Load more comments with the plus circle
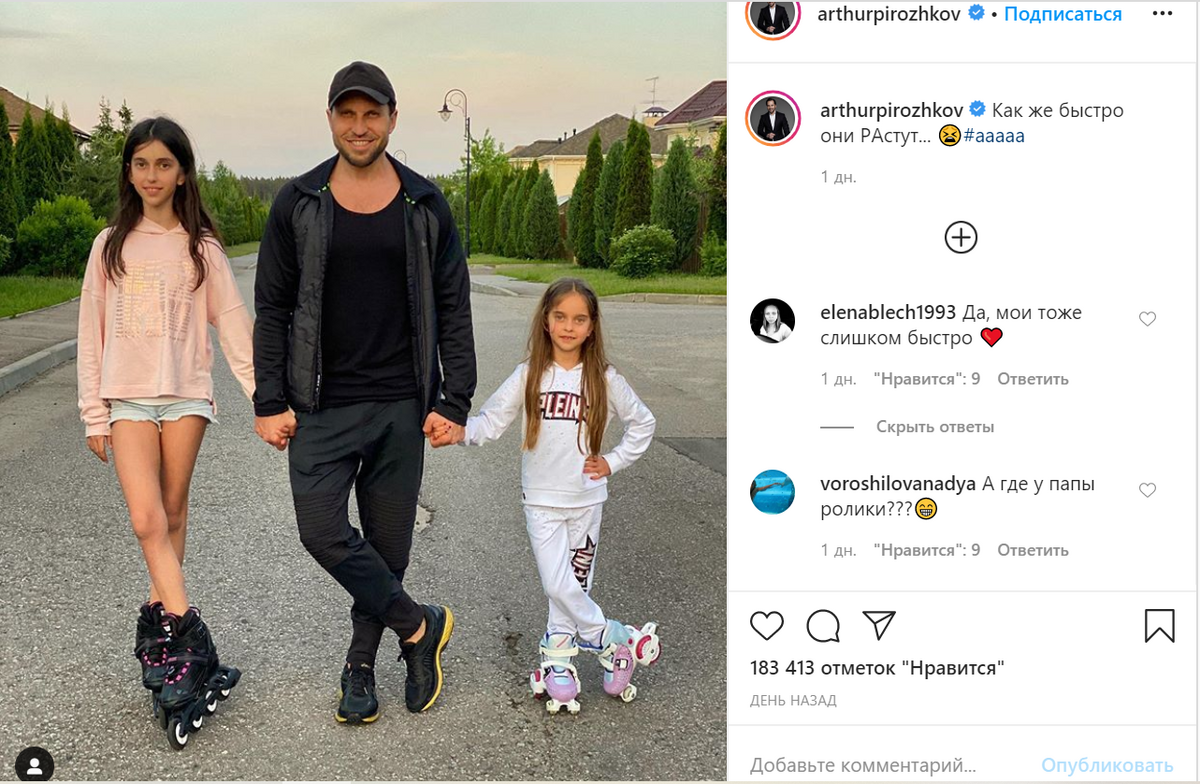This screenshot has height=784, width=1200. click(x=961, y=237)
